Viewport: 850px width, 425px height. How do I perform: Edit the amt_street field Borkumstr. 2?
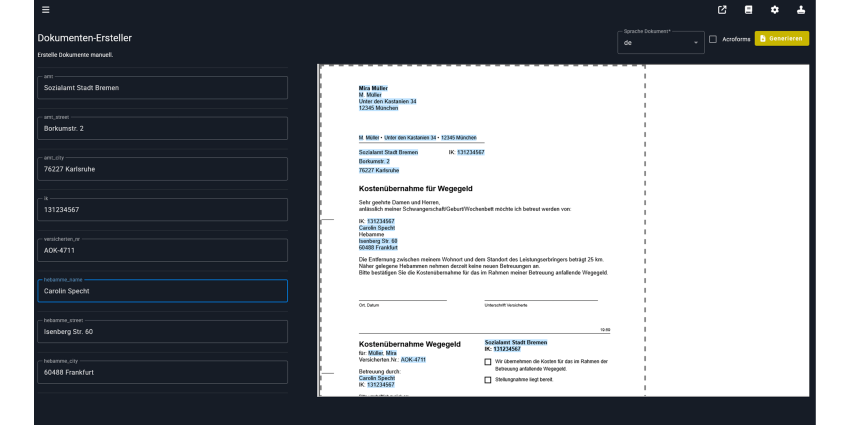[x=163, y=128]
